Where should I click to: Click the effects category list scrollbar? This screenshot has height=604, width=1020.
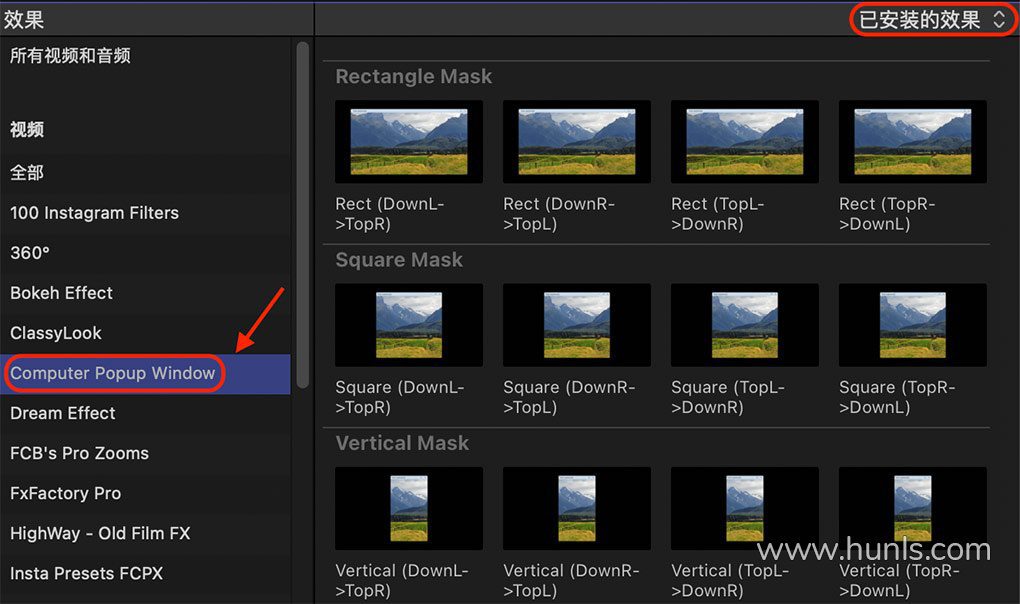303,215
